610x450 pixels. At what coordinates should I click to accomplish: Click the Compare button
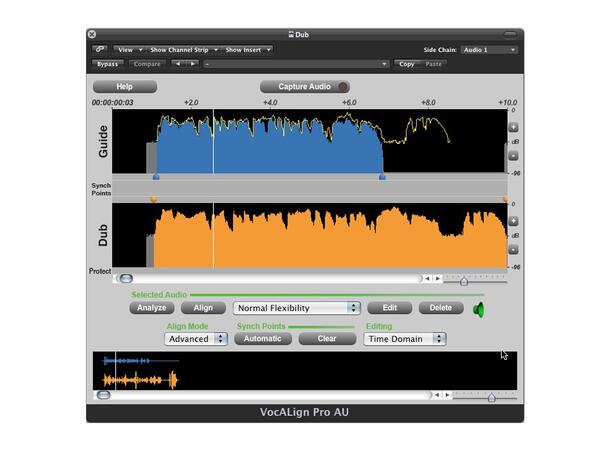147,64
